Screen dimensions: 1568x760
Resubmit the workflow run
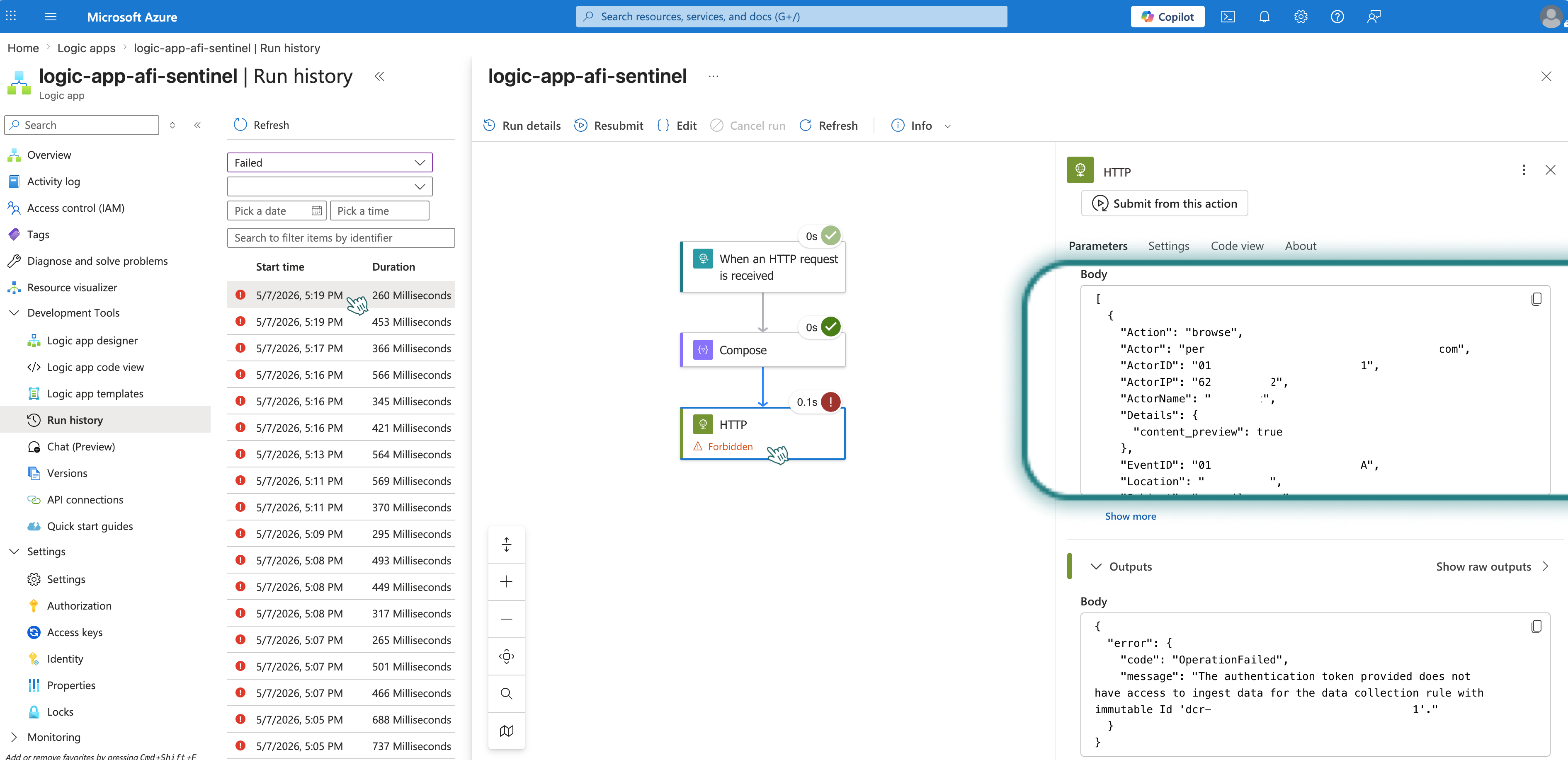click(609, 125)
